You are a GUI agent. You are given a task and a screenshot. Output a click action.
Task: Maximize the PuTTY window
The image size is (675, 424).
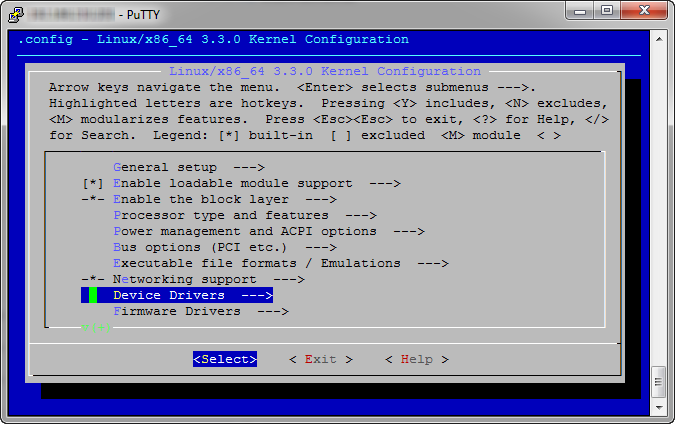point(606,11)
